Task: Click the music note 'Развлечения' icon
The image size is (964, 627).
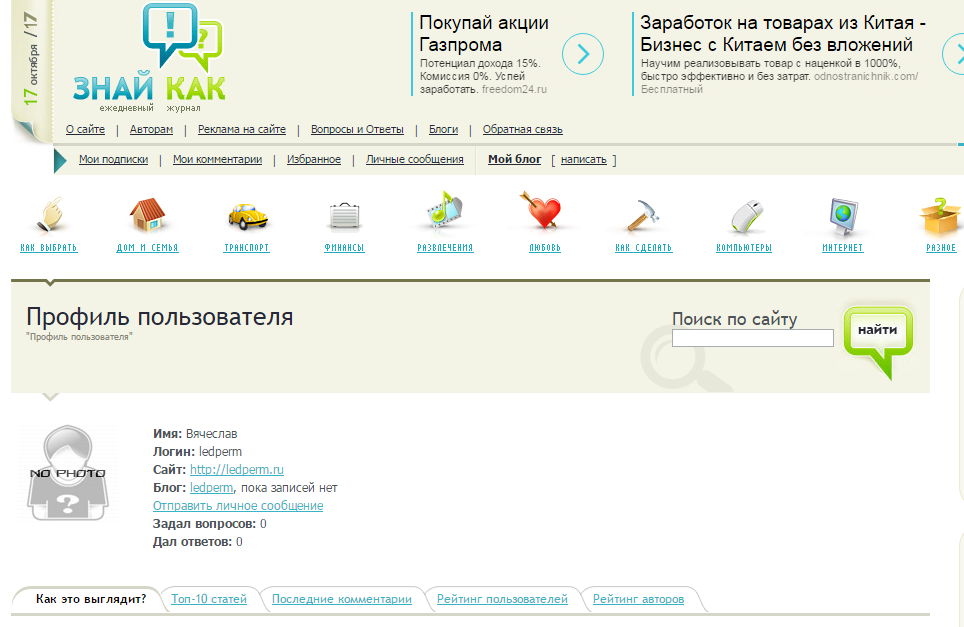Action: (x=444, y=211)
